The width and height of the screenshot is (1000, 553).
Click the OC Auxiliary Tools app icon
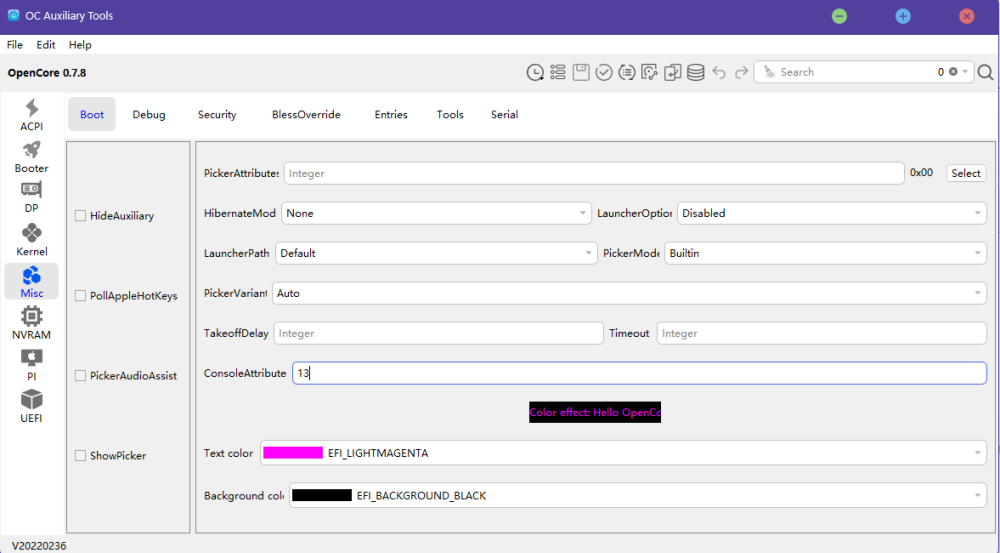tap(13, 15)
